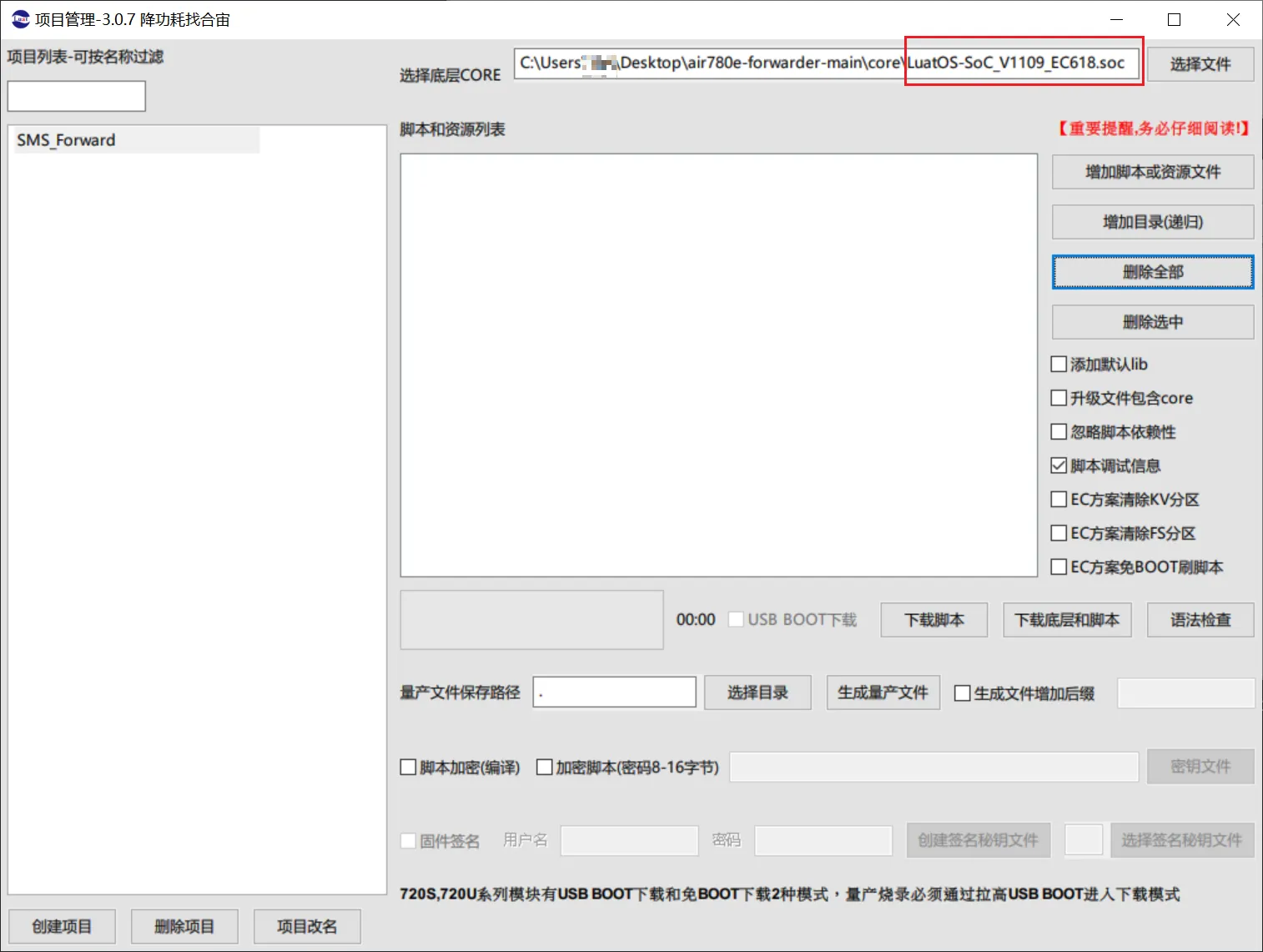The image size is (1263, 952).
Task: Click the file suffix input field
Action: (x=1186, y=693)
